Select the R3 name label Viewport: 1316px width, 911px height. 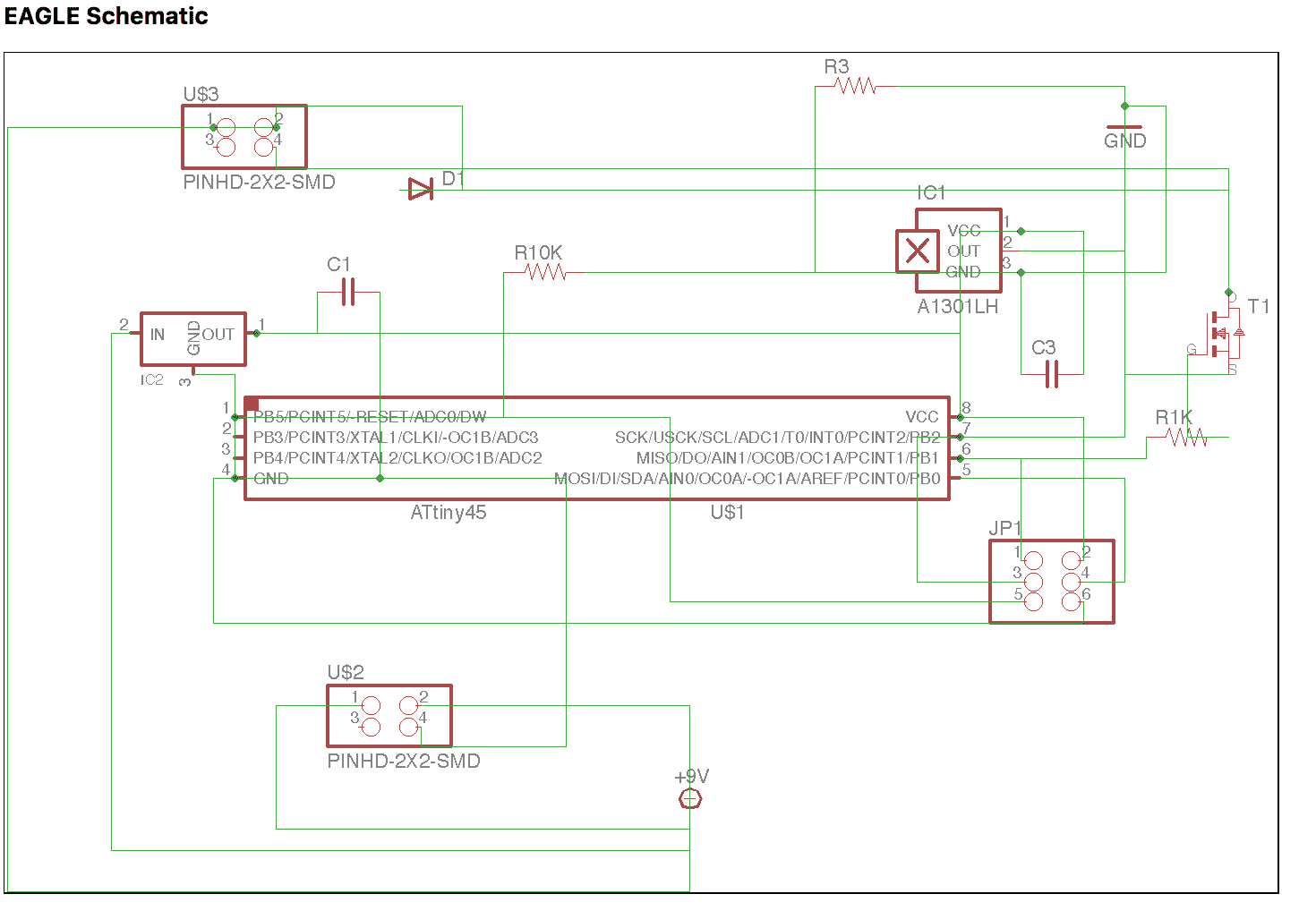click(836, 66)
